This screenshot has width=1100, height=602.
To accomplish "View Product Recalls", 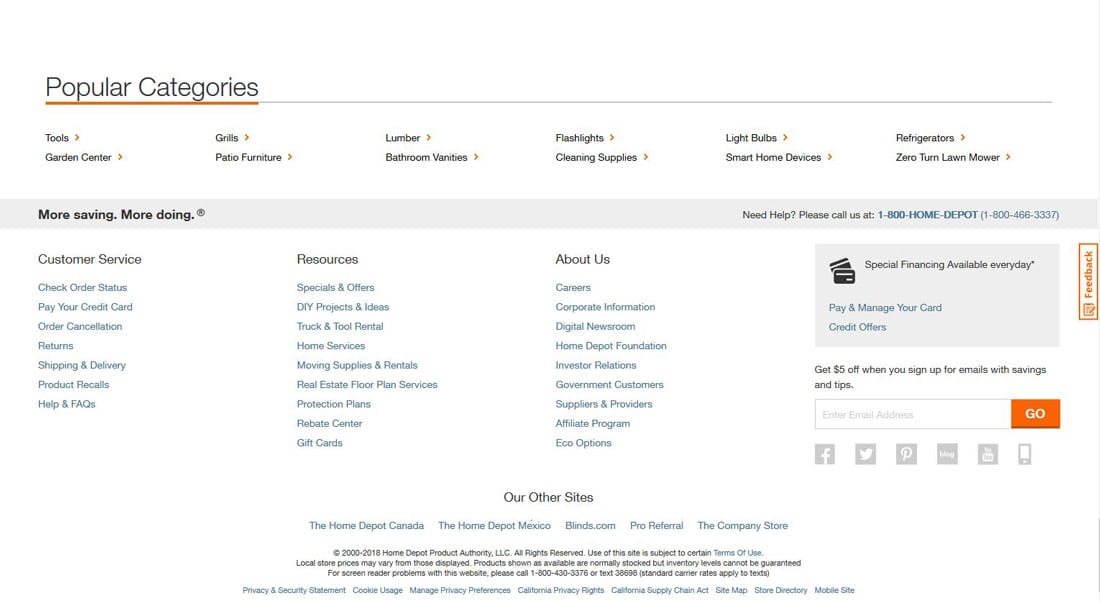I will pos(74,384).
